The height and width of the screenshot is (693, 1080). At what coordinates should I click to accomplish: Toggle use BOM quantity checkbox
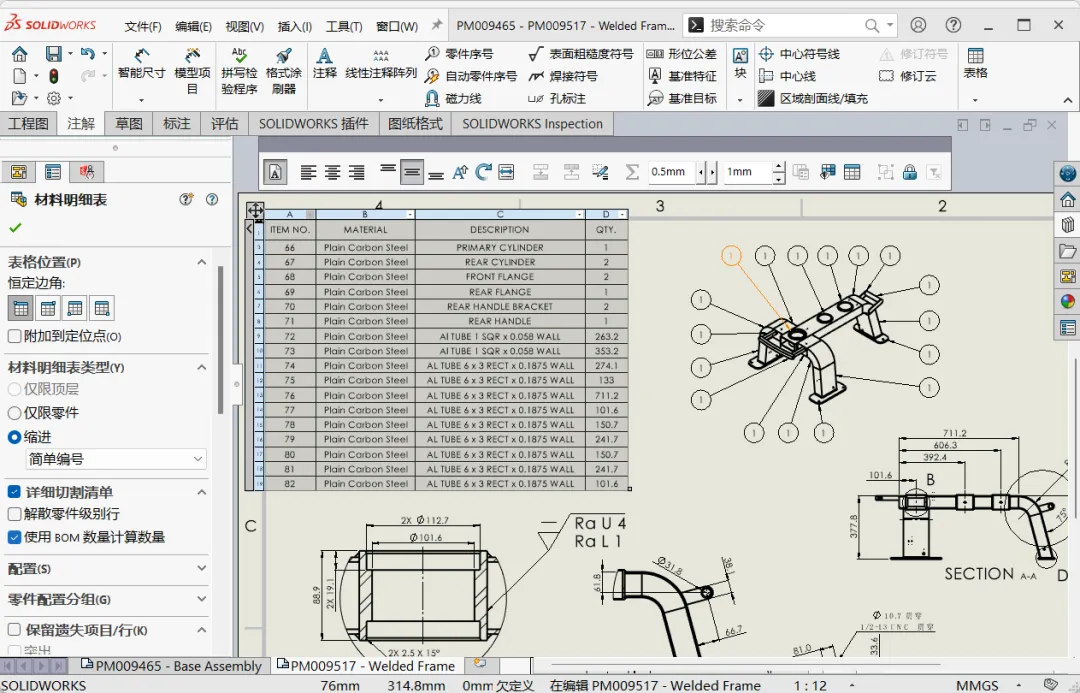(x=14, y=537)
